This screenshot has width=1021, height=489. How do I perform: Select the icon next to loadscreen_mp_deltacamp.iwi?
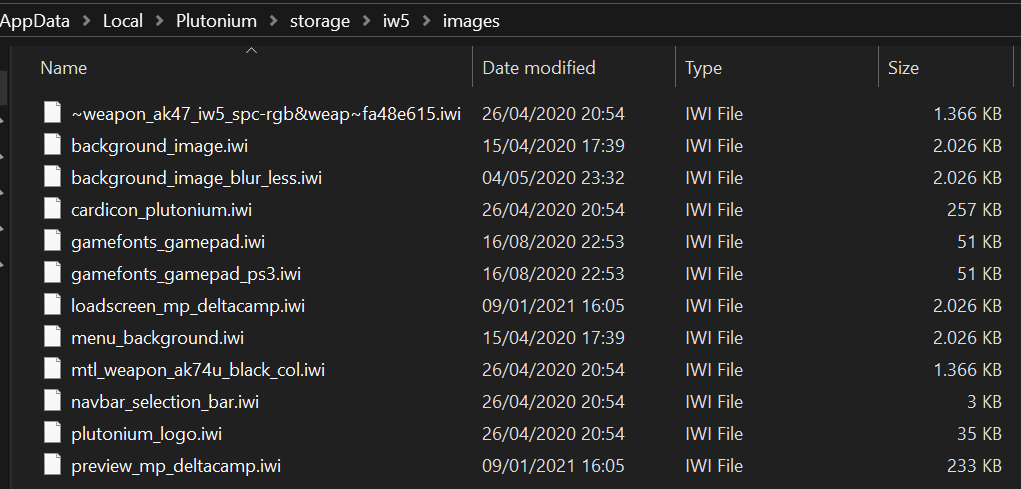pos(53,306)
